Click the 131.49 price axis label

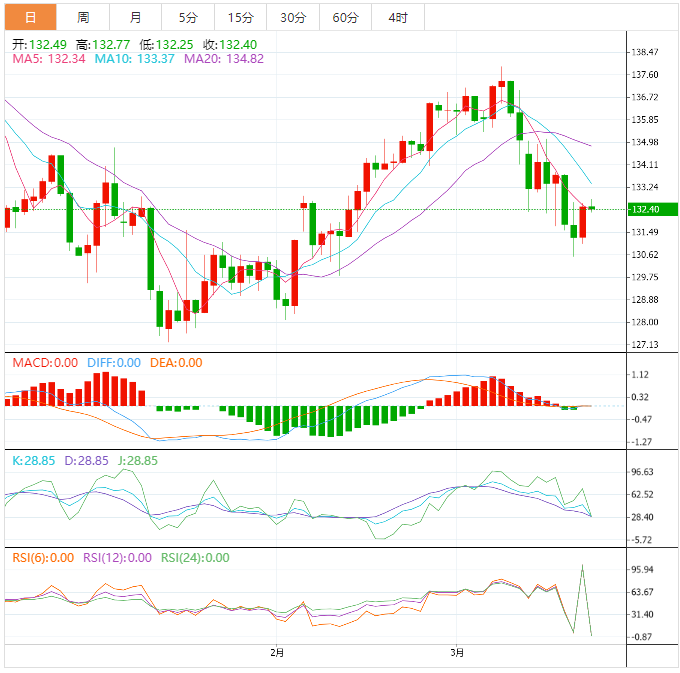(x=645, y=232)
